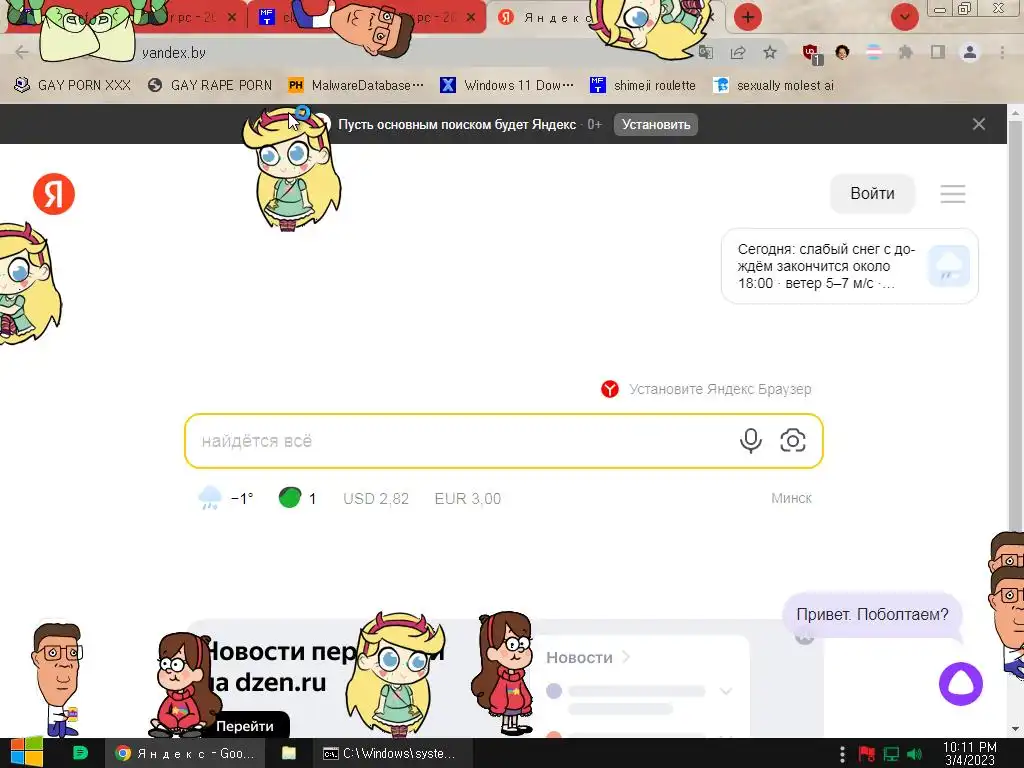The height and width of the screenshot is (768, 1024).
Task: Open the MalwareDatabase bookmark
Action: (x=356, y=85)
